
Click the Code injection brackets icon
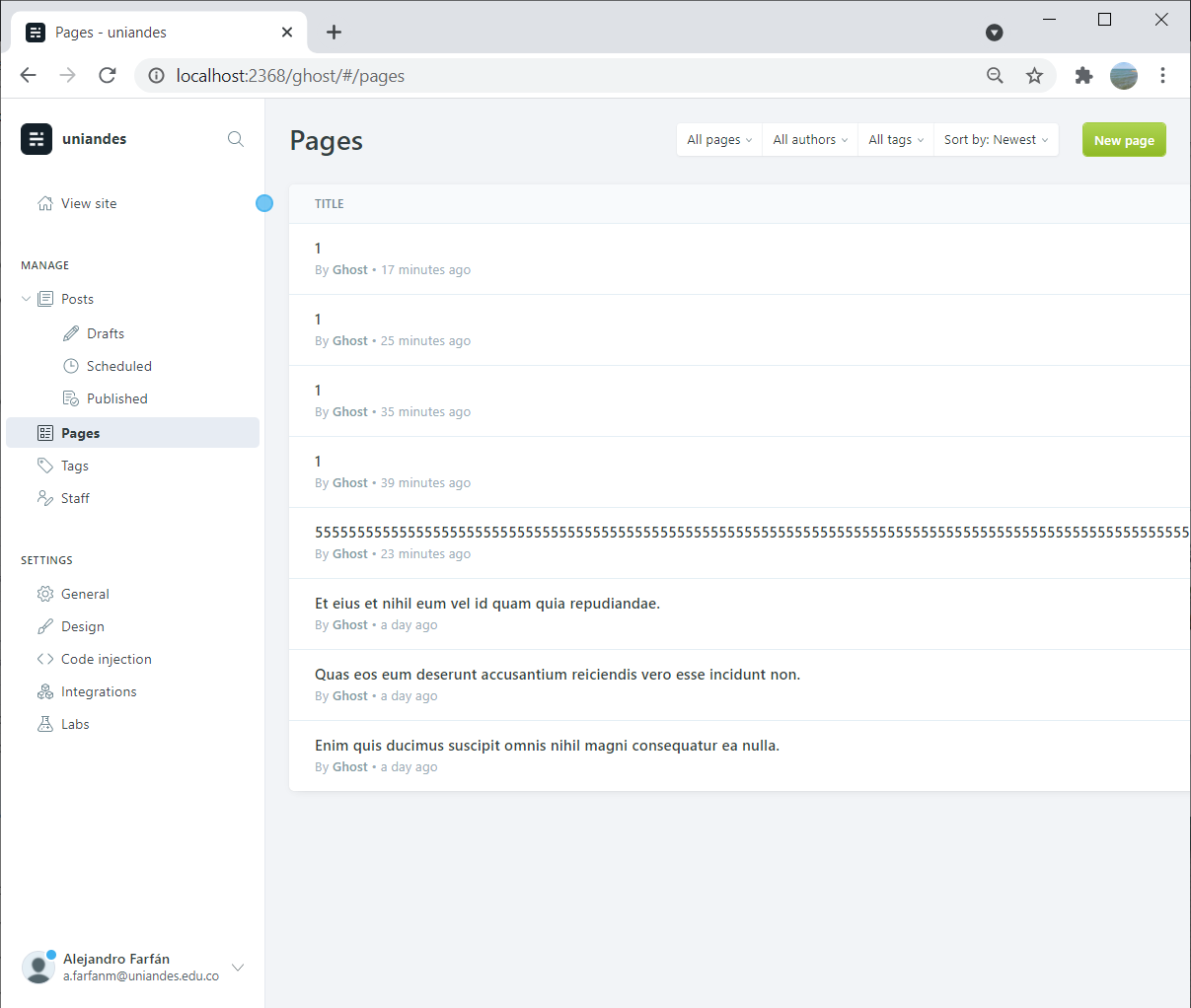45,659
